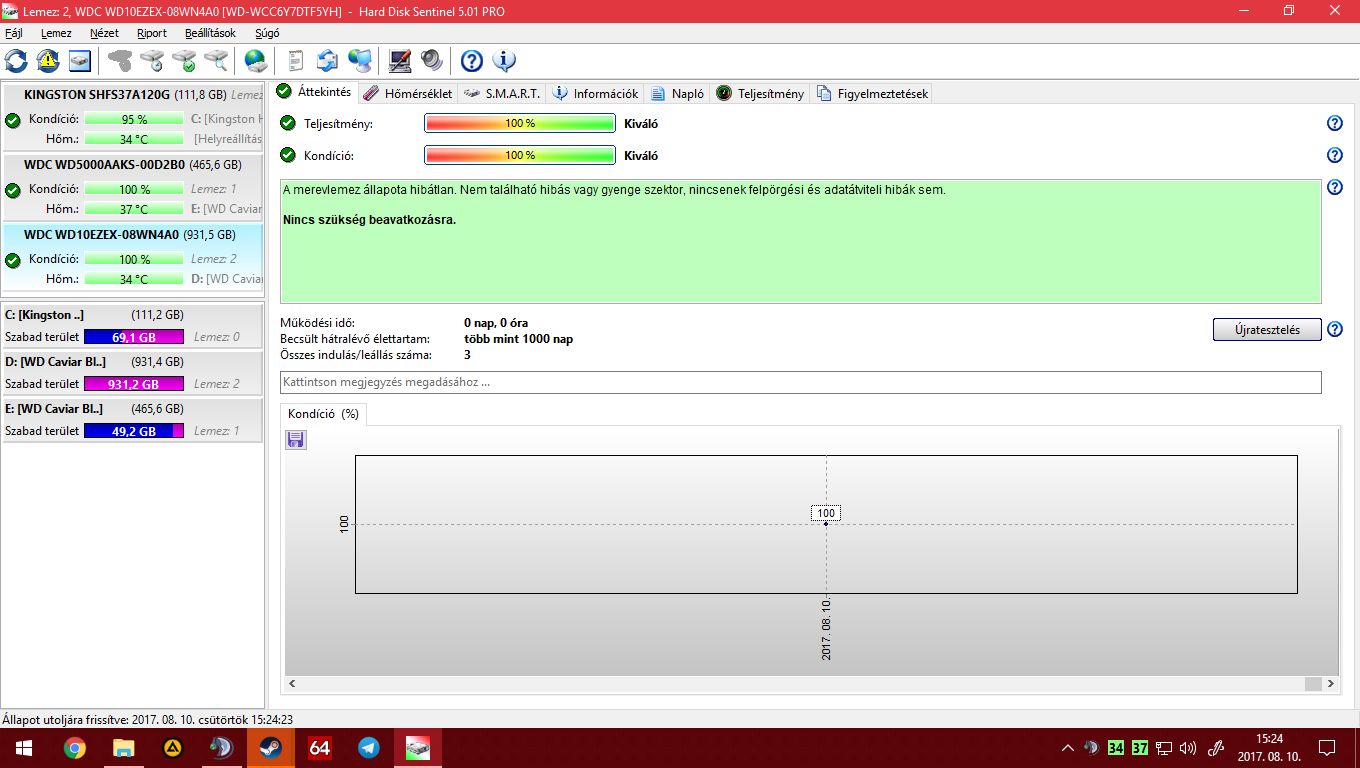This screenshot has width=1360, height=768.
Task: Select the KINGSTON SHFS37A120G disk
Action: (x=133, y=118)
